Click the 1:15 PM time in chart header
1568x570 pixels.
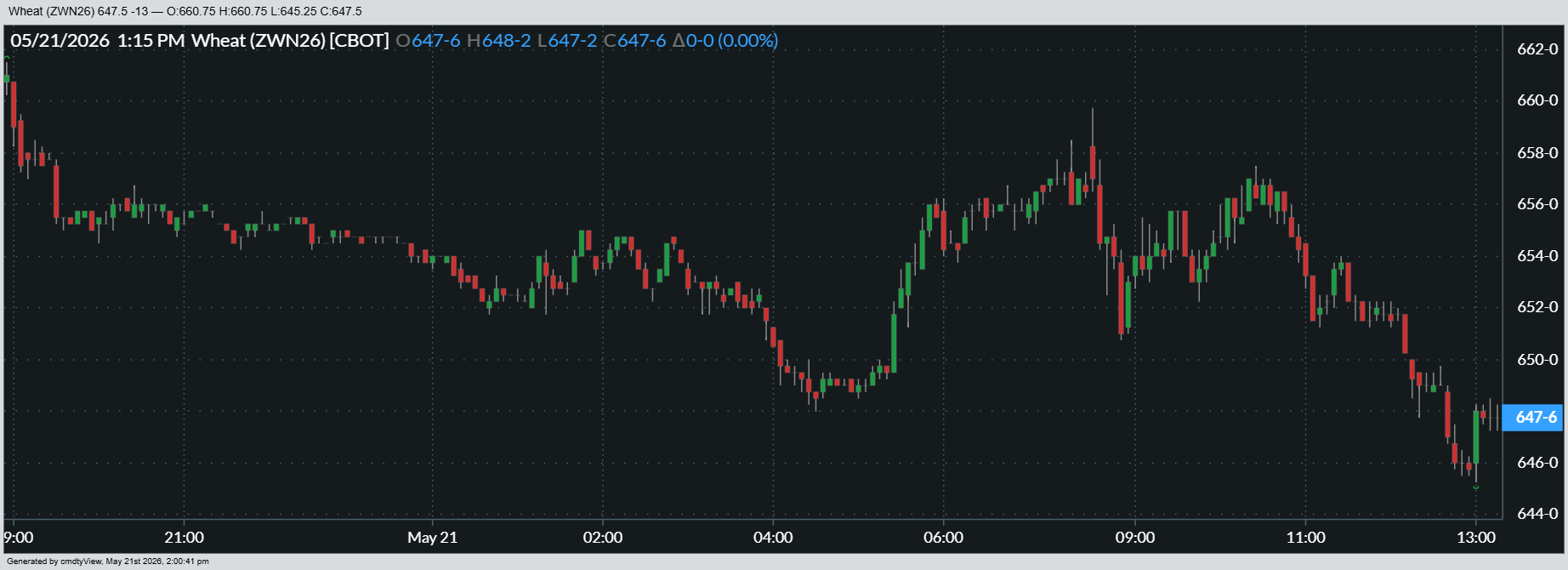coord(151,40)
